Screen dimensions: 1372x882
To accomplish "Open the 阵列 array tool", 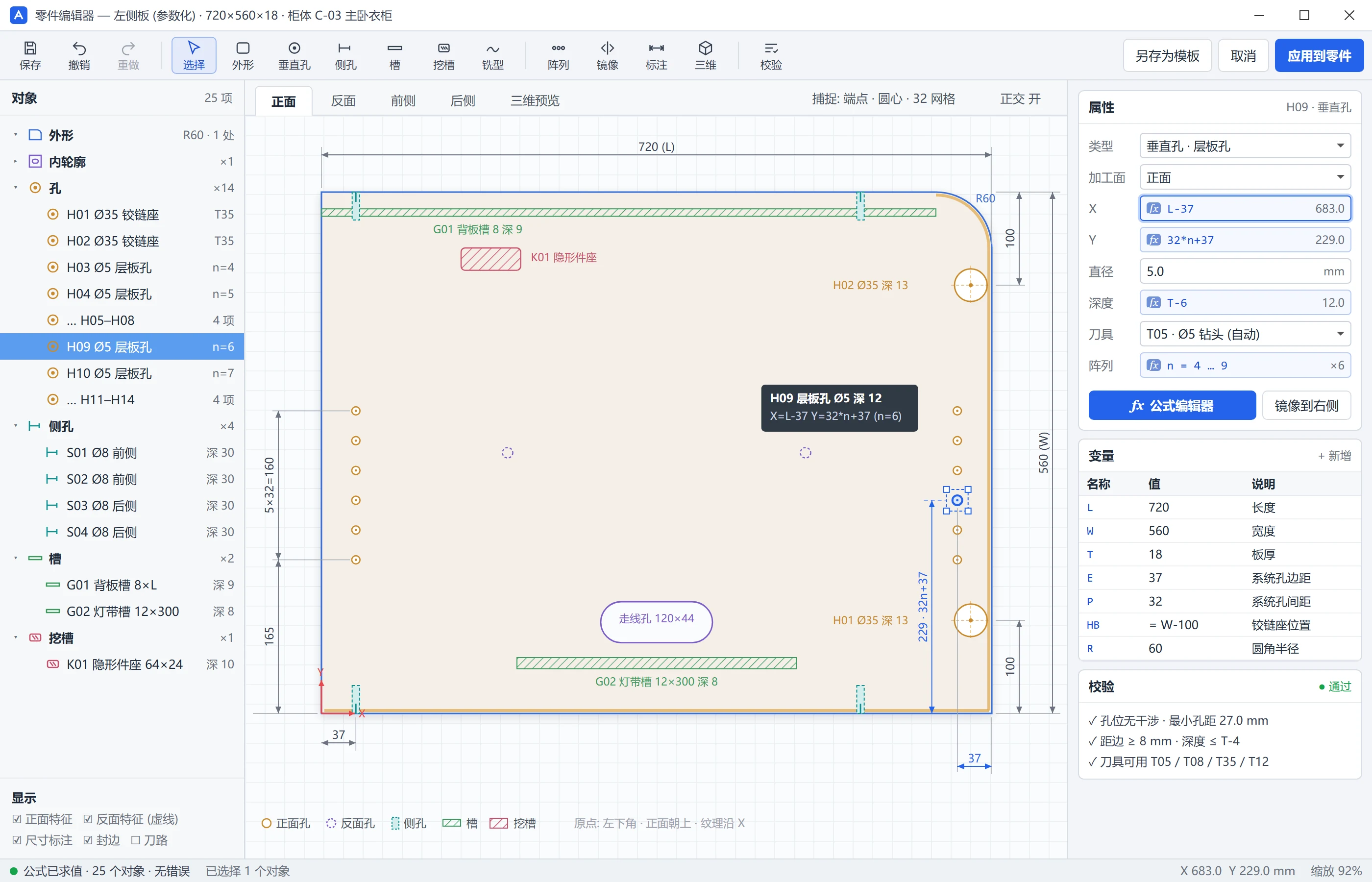I will [x=558, y=55].
